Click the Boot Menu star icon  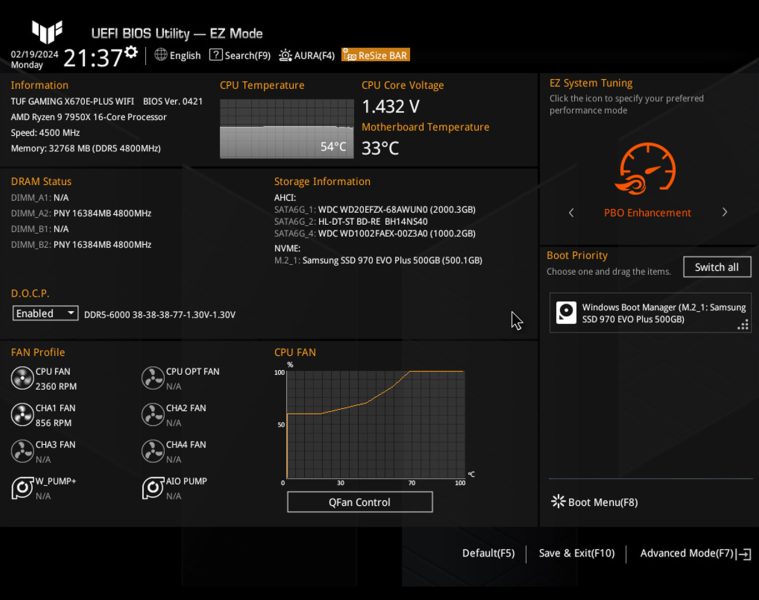(x=558, y=501)
